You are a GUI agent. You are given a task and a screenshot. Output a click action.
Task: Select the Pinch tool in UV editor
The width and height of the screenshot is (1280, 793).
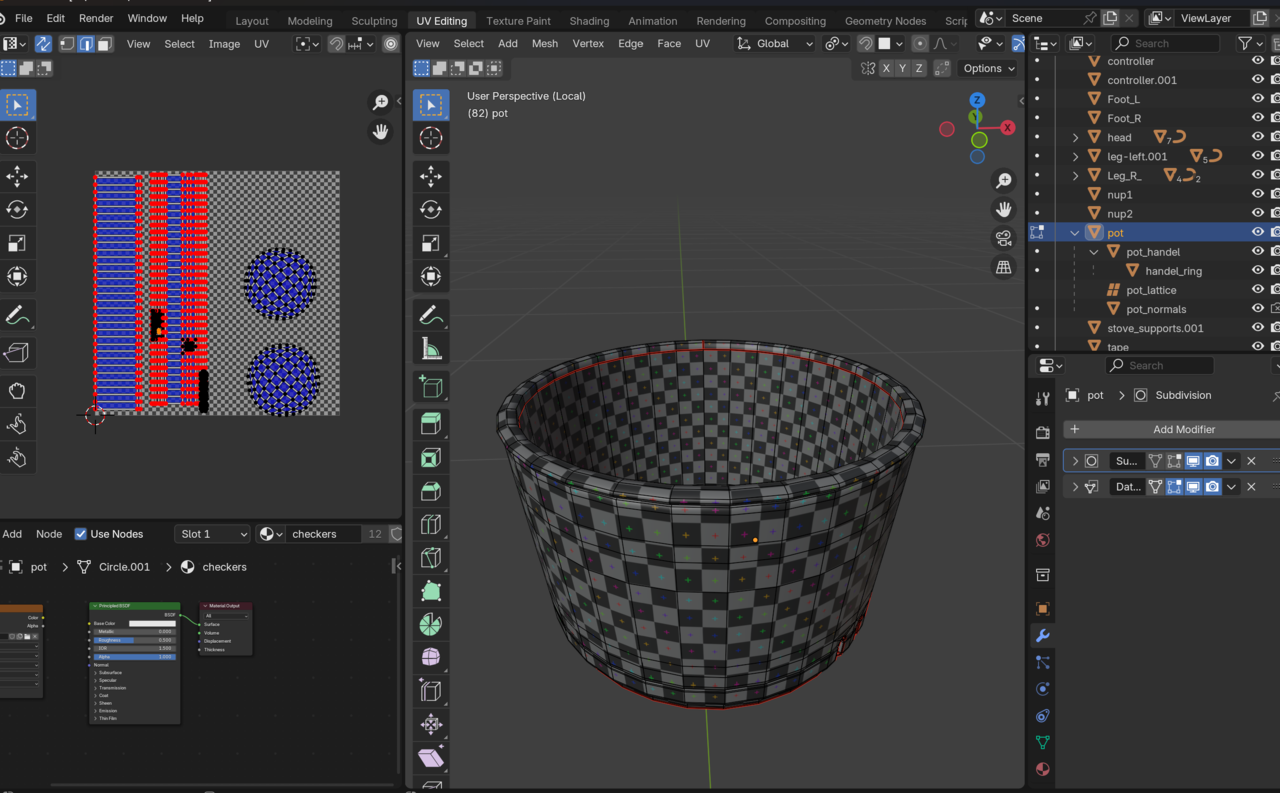(x=17, y=458)
